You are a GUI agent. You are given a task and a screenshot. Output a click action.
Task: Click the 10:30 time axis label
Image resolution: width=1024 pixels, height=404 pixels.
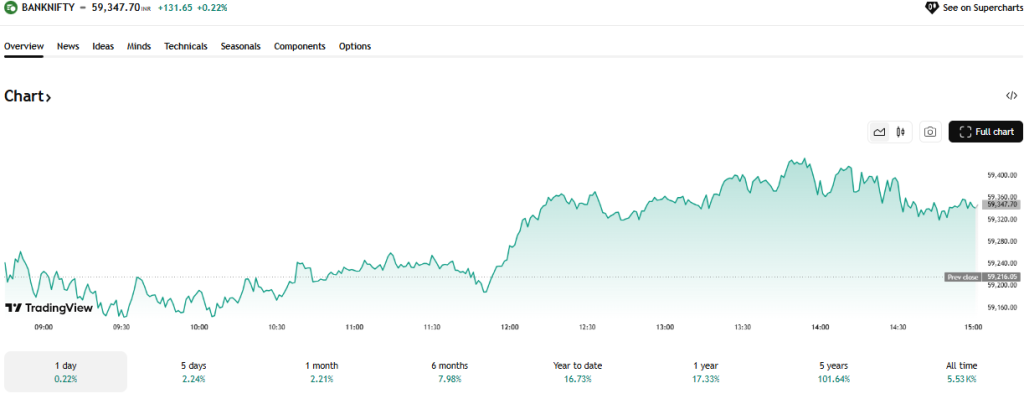tap(276, 327)
